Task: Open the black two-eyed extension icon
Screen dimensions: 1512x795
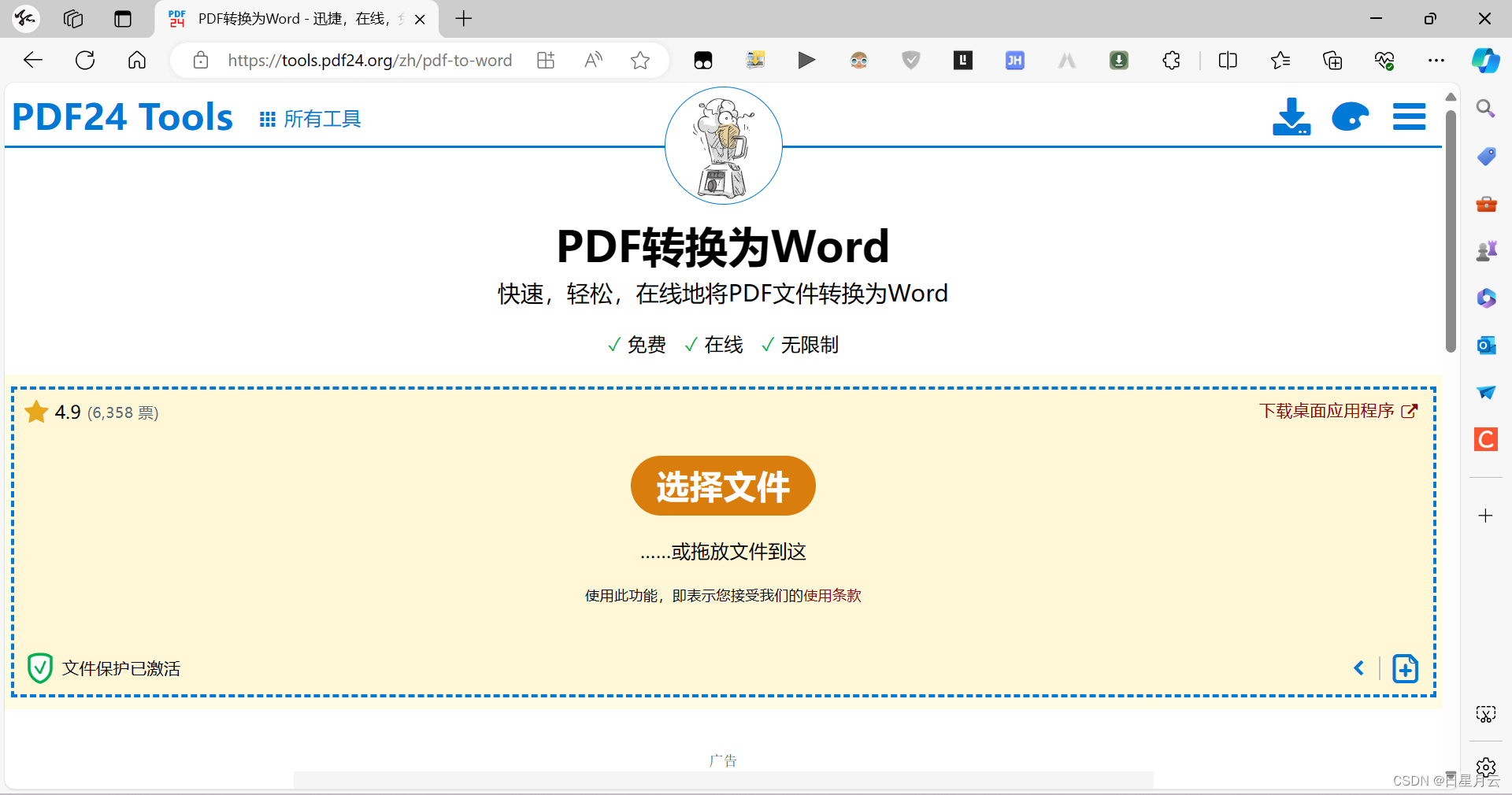Action: 703,61
